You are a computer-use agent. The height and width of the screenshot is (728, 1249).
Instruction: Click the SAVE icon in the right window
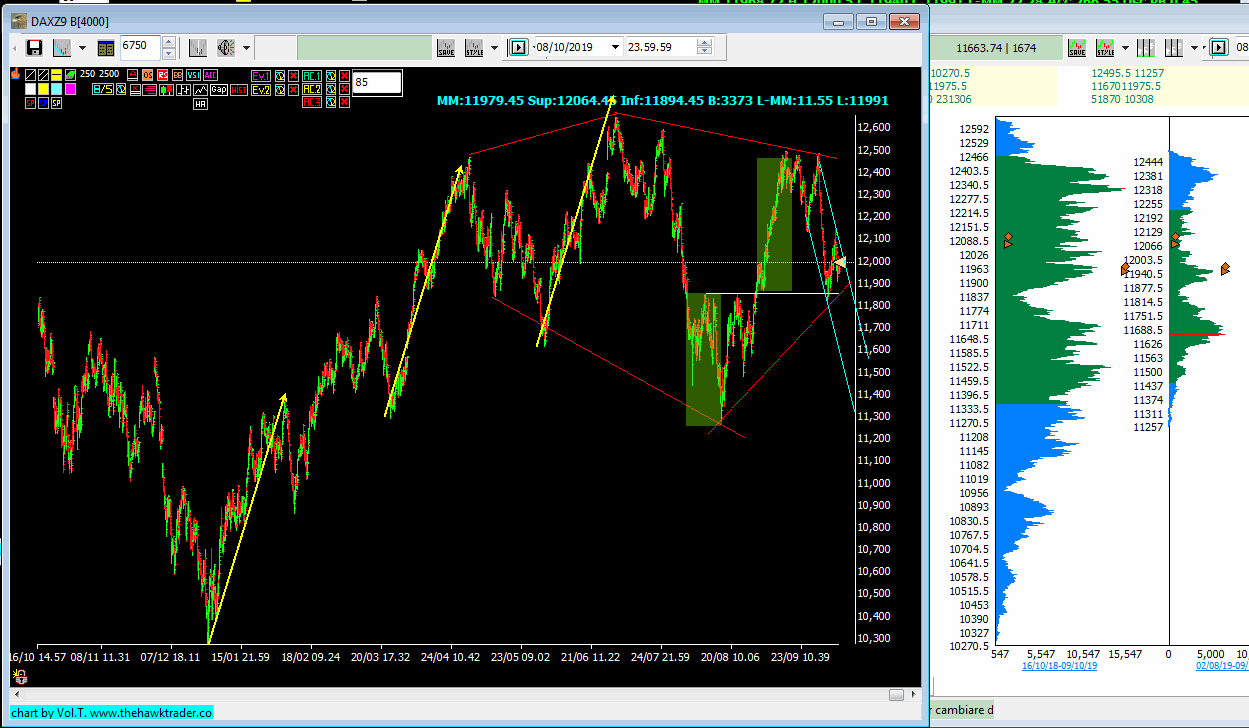tap(1077, 48)
